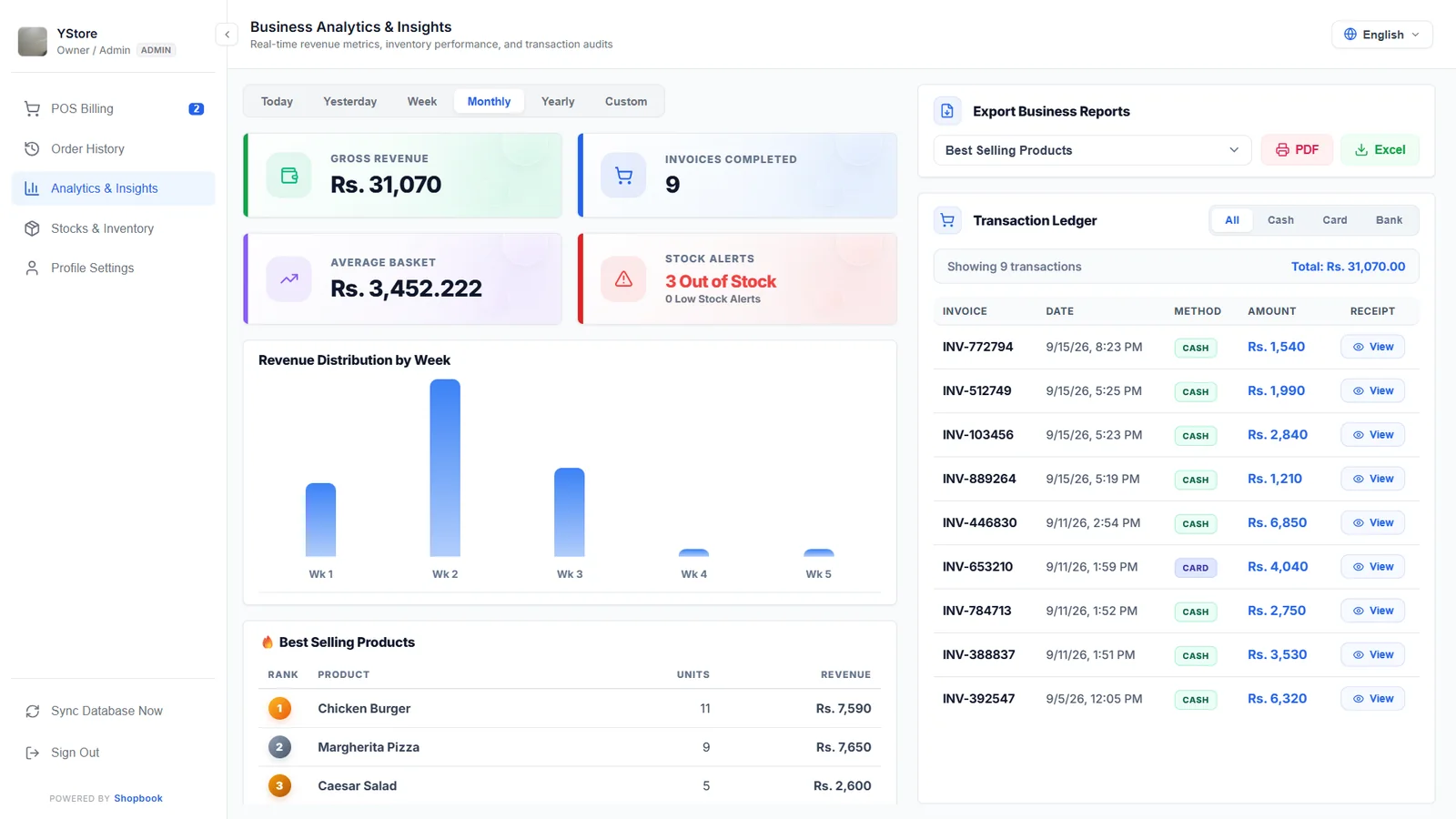Screen dimensions: 1456x819
Task: Click the Invoices Completed cart icon
Action: (623, 176)
